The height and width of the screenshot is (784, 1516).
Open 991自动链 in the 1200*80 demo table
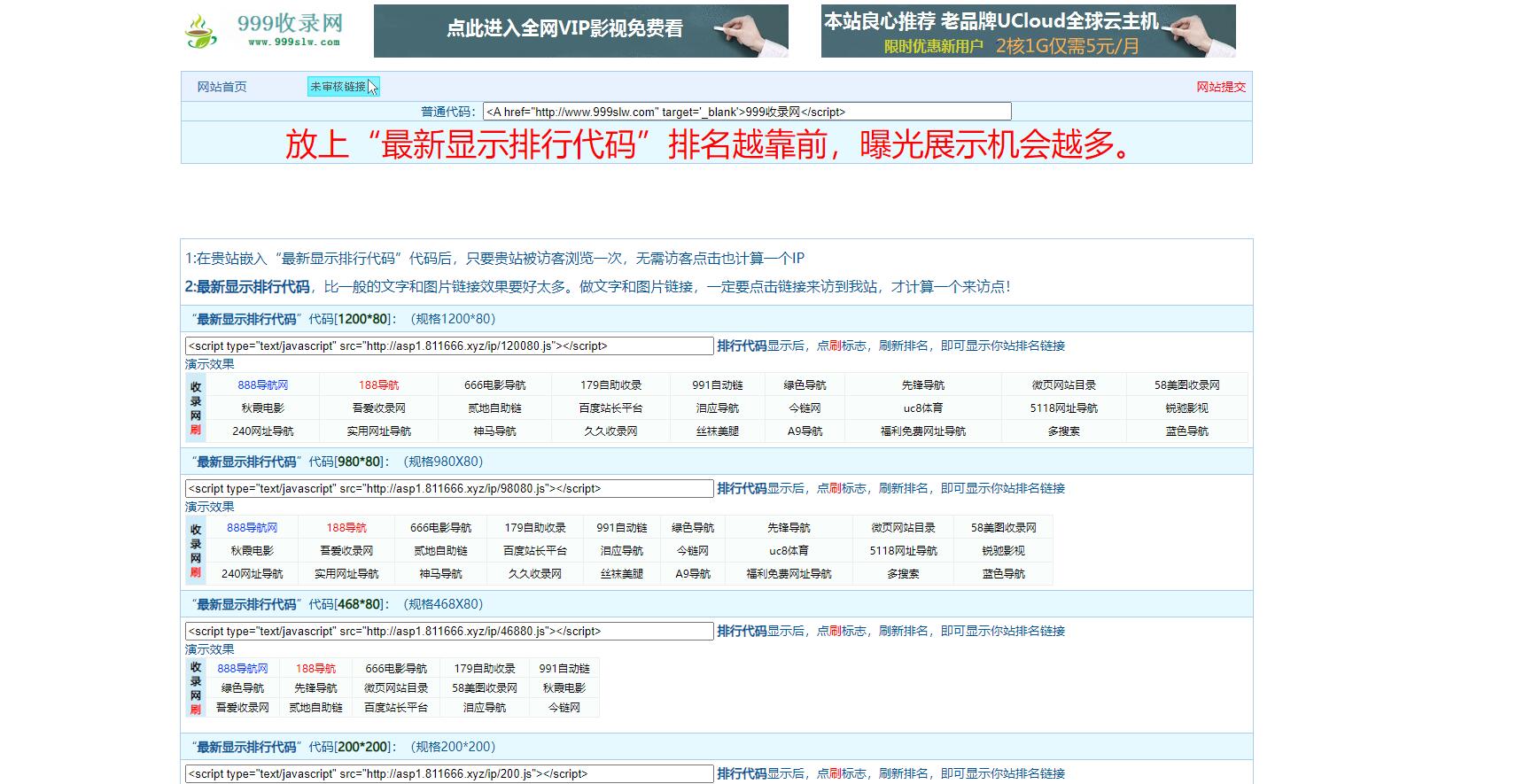point(718,385)
